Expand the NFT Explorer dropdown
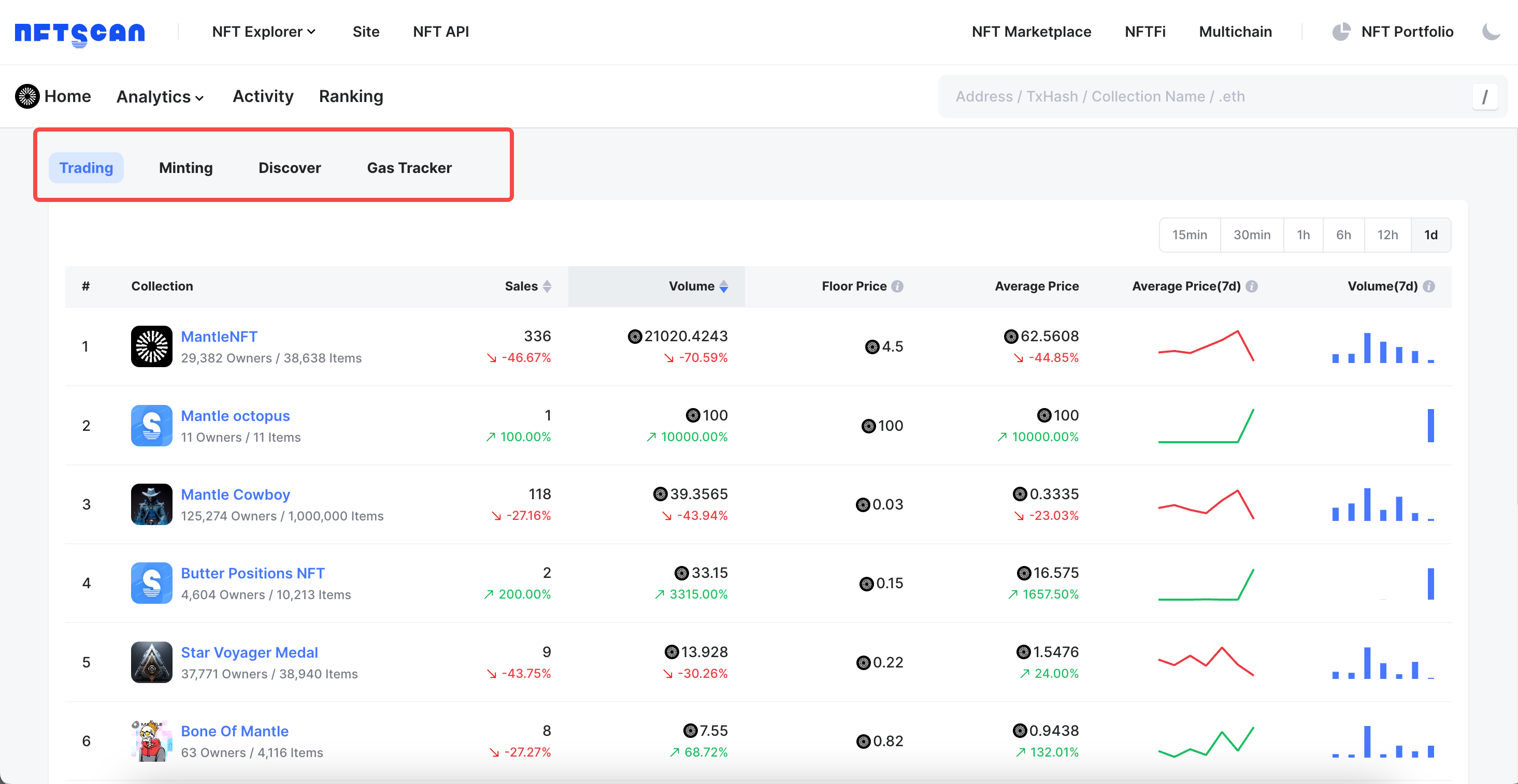The width and height of the screenshot is (1518, 784). [263, 32]
